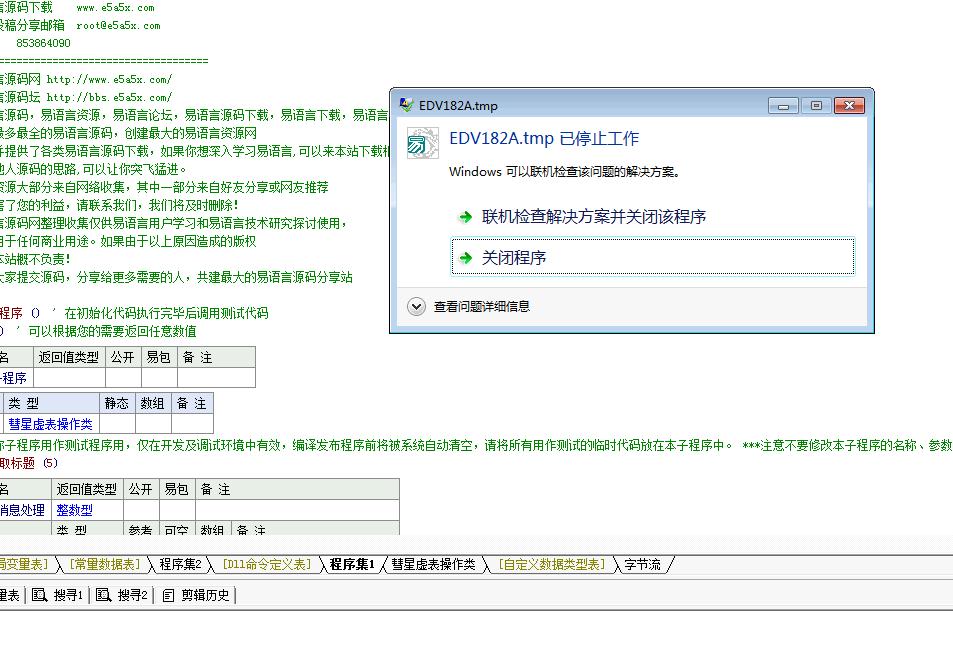This screenshot has width=953, height=652.
Task: Open the 彗星虚表操作类 tab
Action: click(433, 564)
